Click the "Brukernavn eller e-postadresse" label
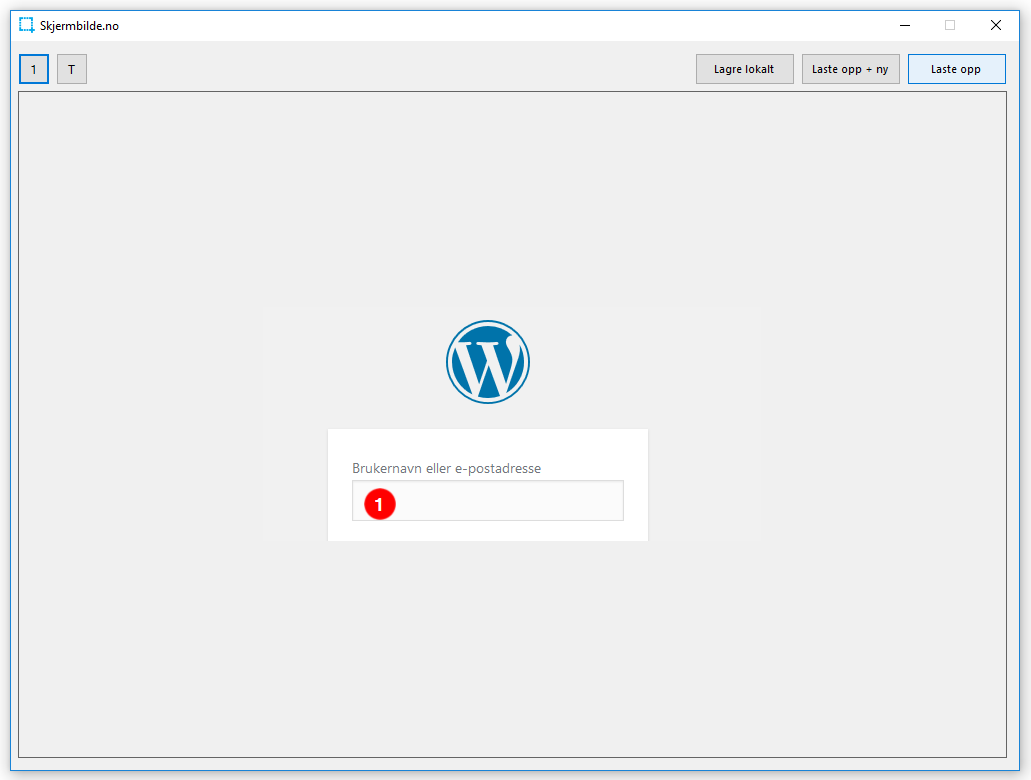Image resolution: width=1031 pixels, height=780 pixels. (x=446, y=468)
